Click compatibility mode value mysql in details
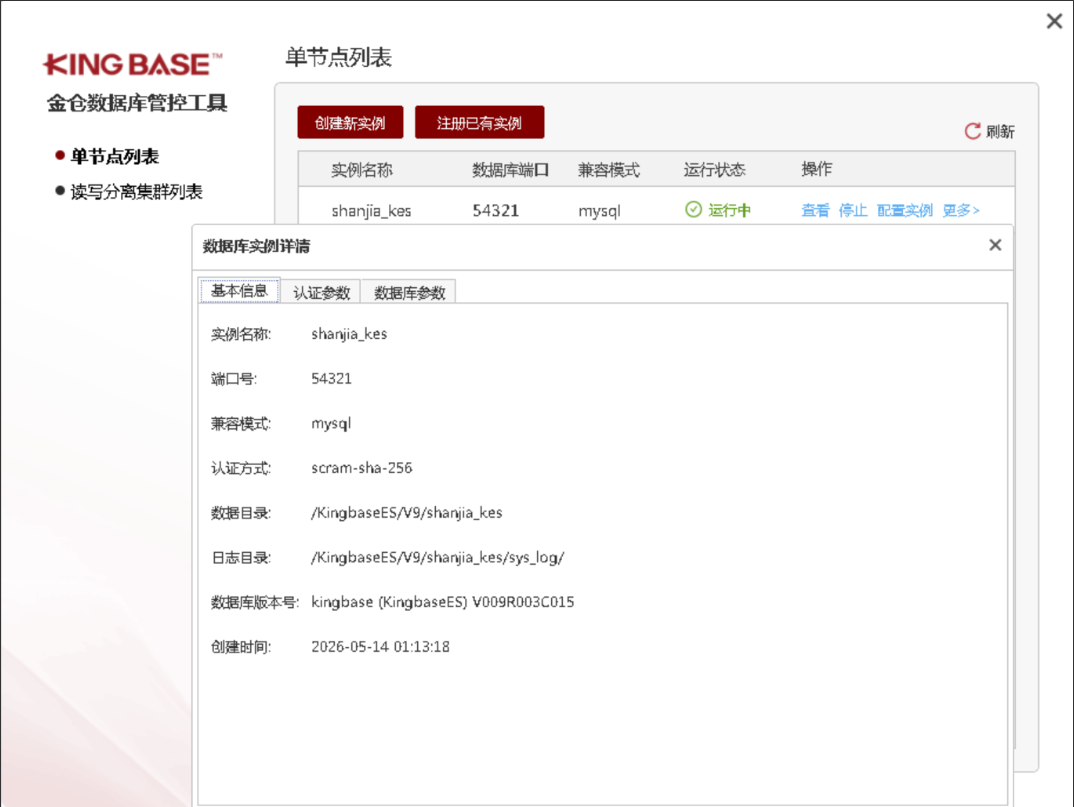1074x807 pixels. click(331, 424)
